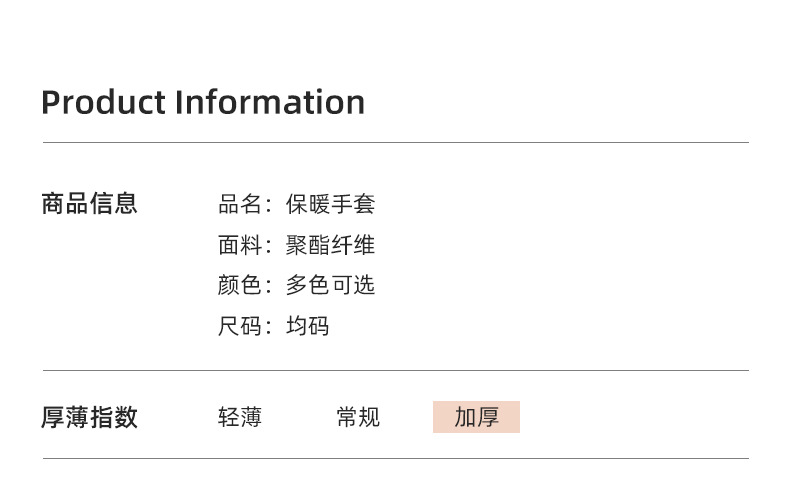
Task: Click the word Product in heading
Action: 103,102
